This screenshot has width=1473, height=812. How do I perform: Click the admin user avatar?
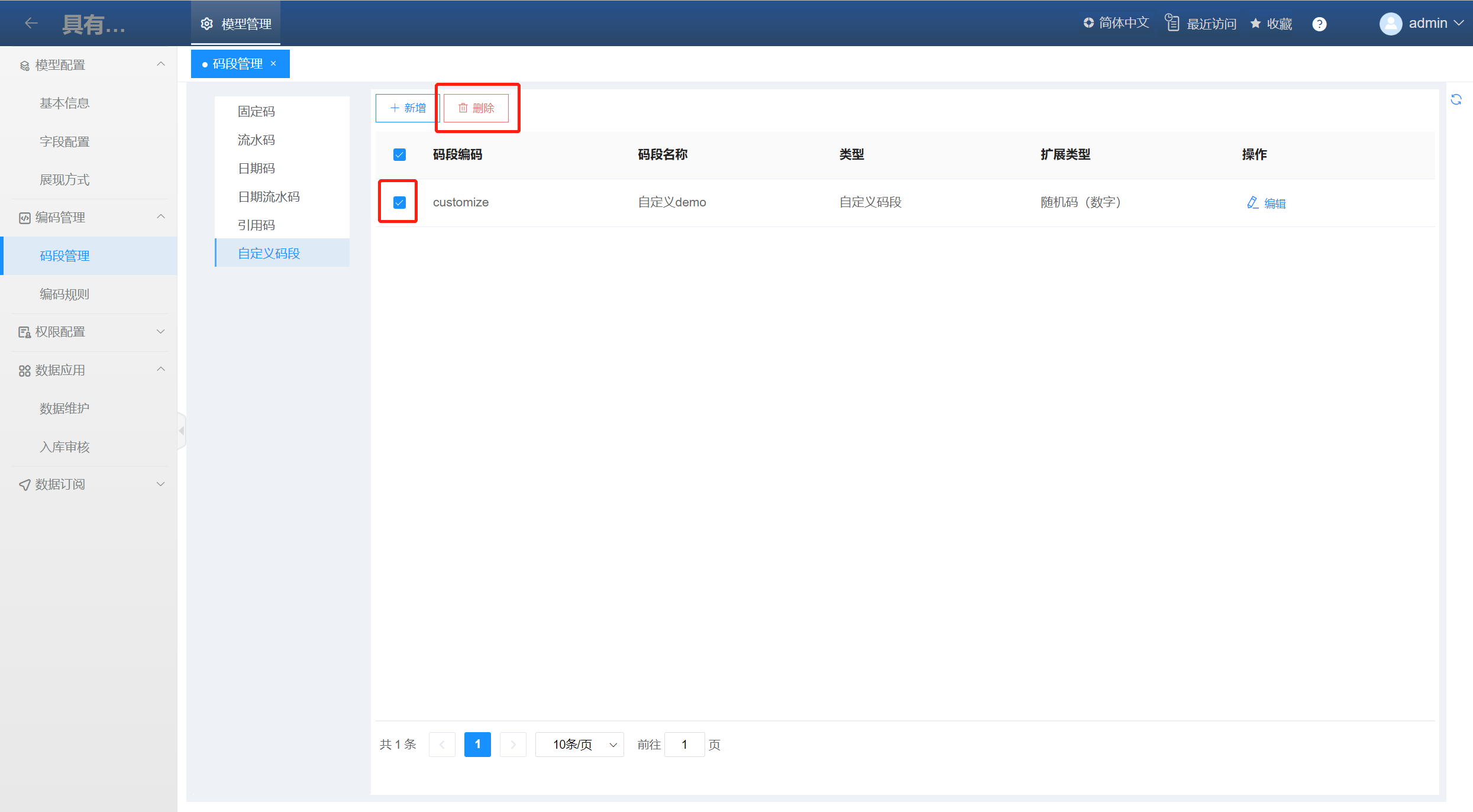[1390, 24]
